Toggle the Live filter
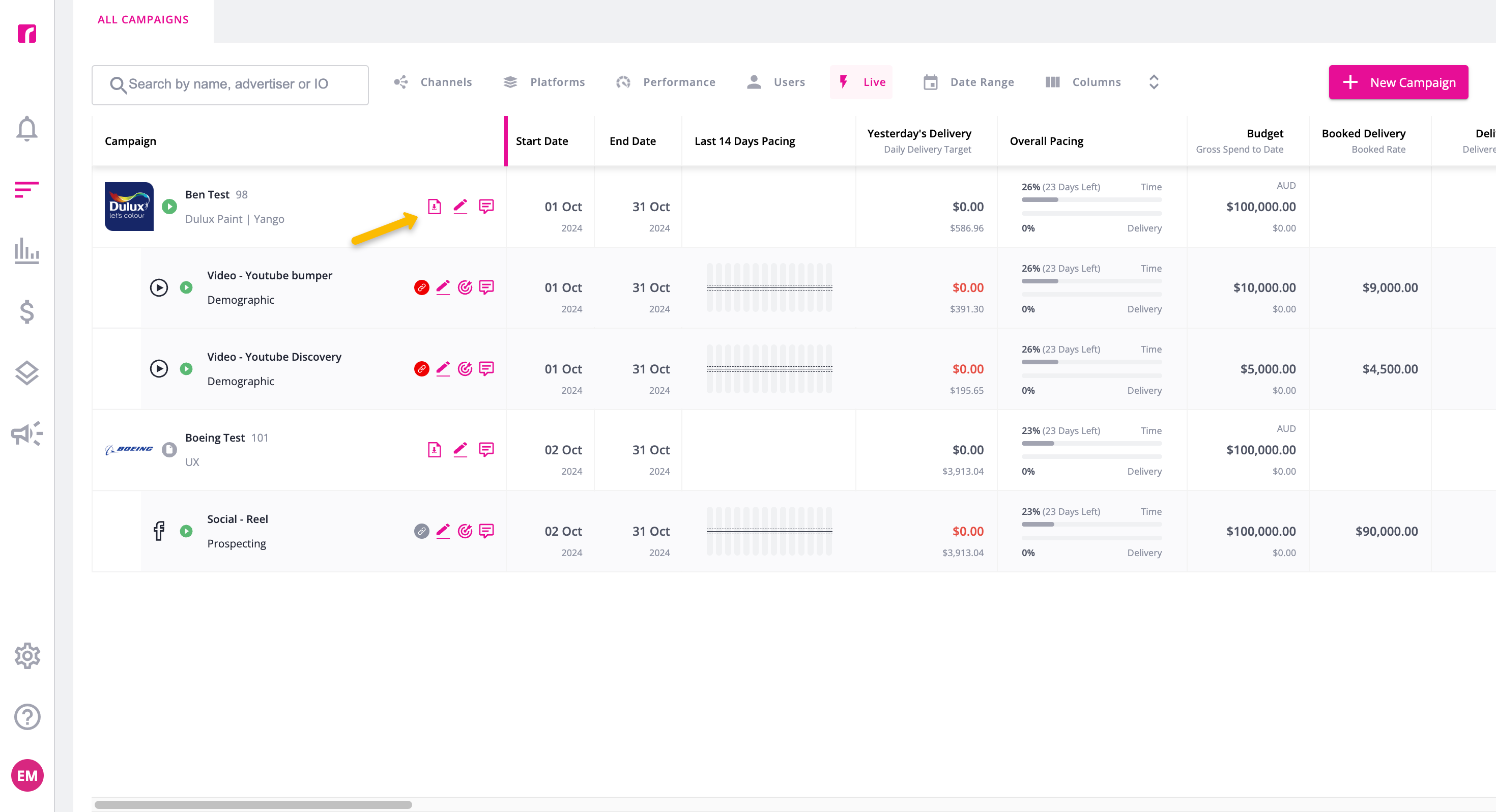Screen dimensions: 1496x812 pyautogui.click(x=861, y=82)
